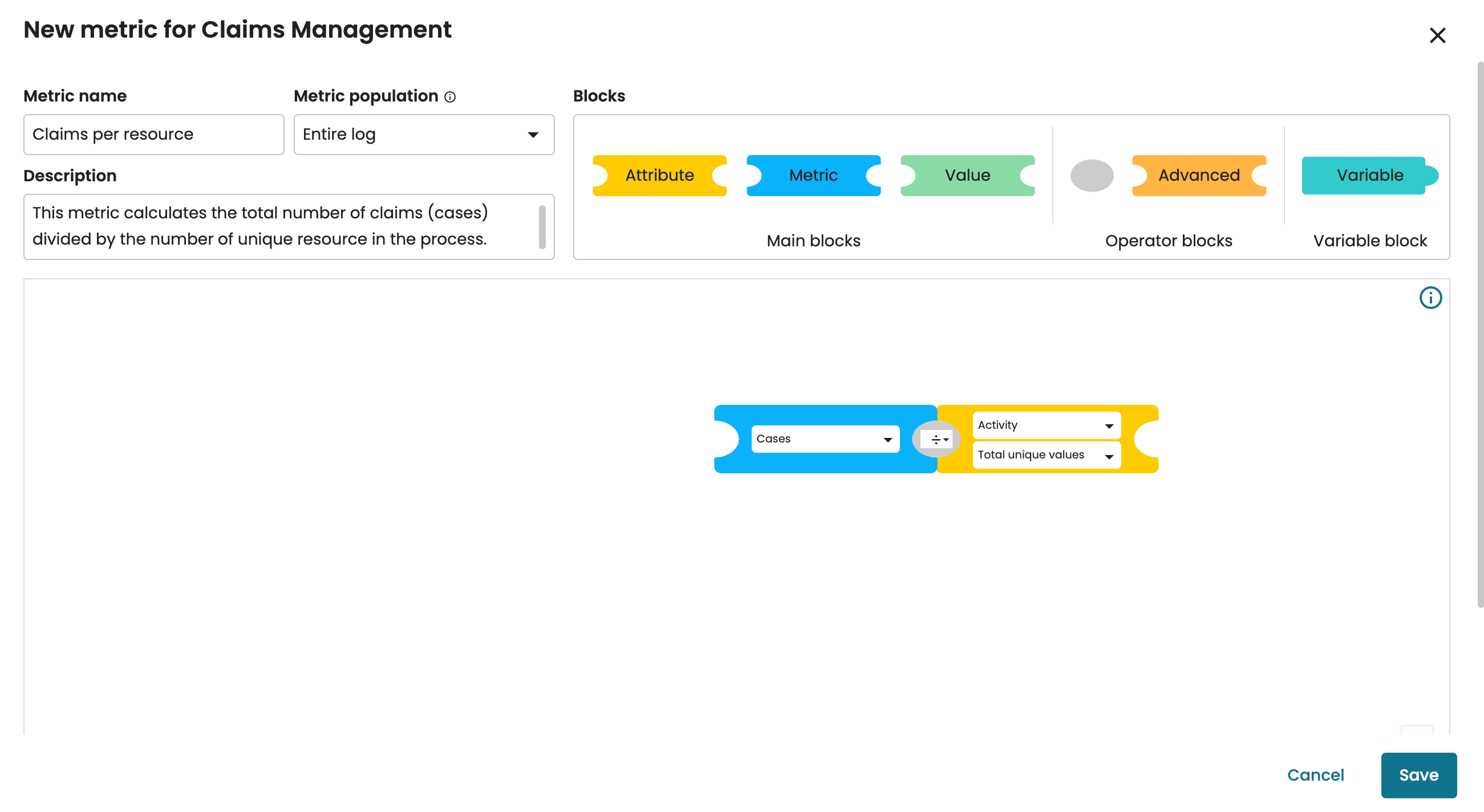The image size is (1484, 812).
Task: Pick the green Value block
Action: (x=967, y=175)
